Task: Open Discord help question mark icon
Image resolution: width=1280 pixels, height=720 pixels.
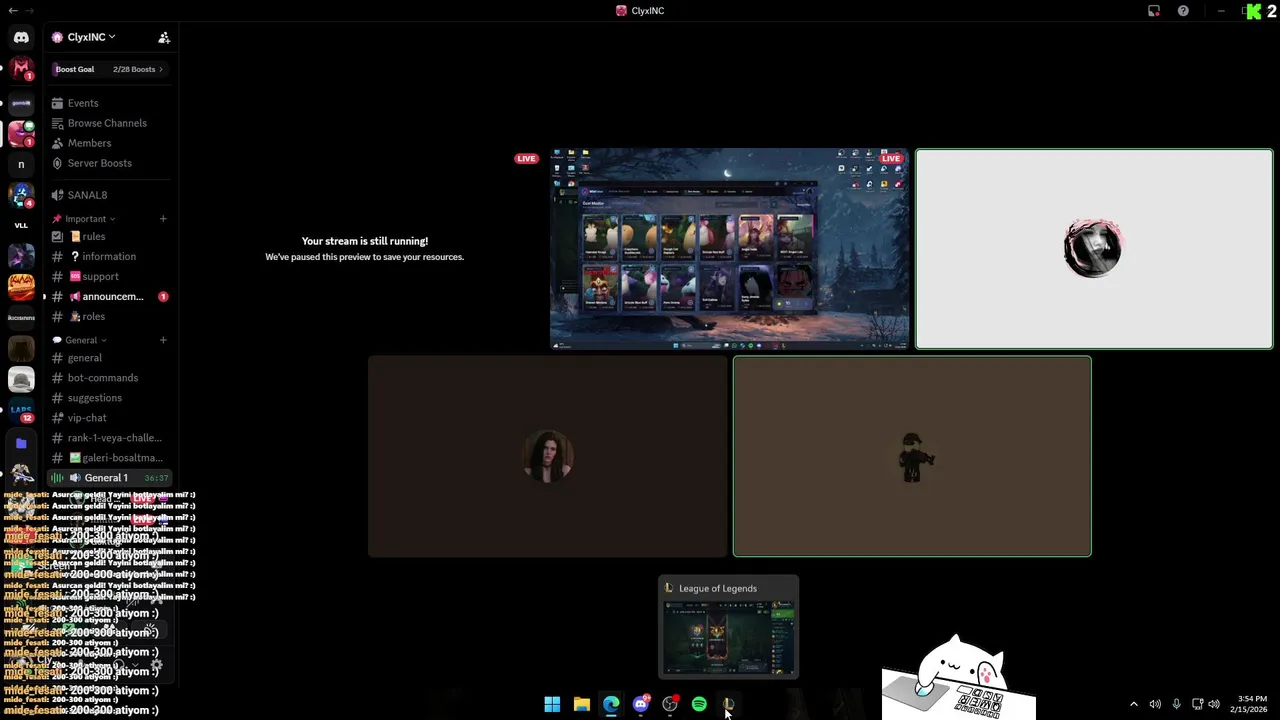Action: [x=1183, y=11]
